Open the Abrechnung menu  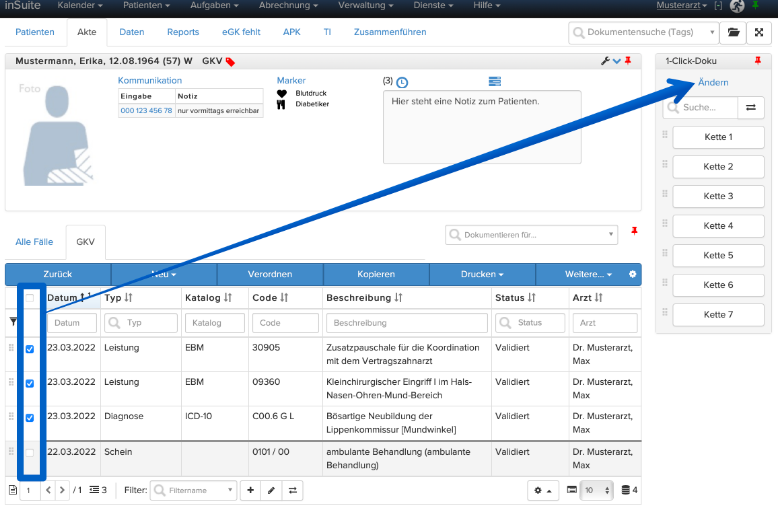click(288, 5)
